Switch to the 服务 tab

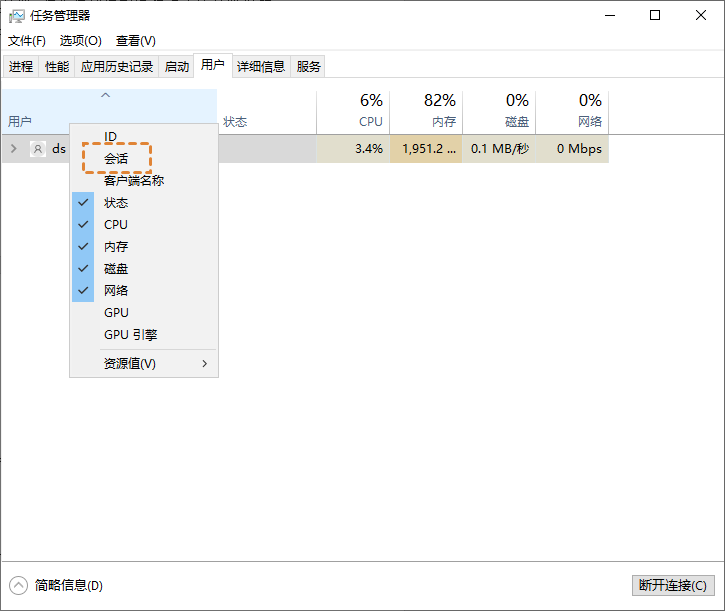coord(308,67)
